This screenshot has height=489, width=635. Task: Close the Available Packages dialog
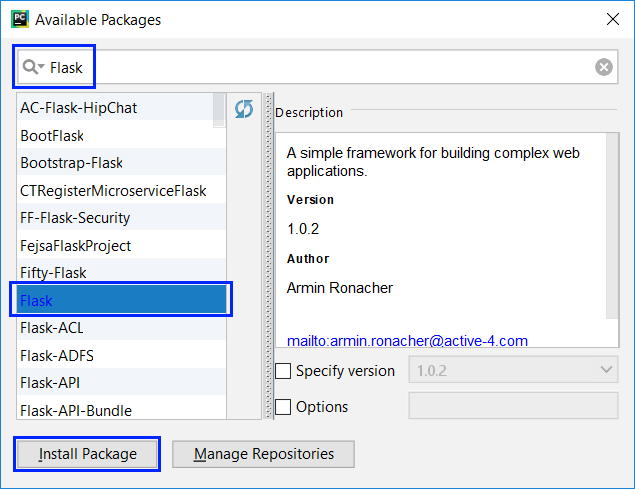click(x=611, y=19)
